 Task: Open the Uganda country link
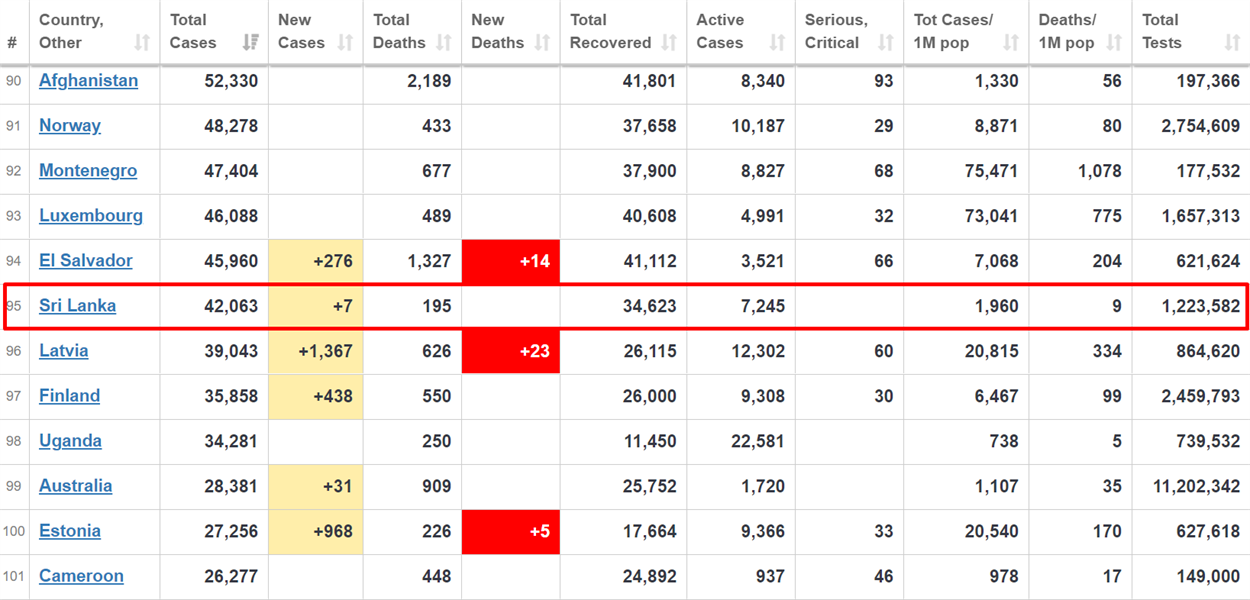pos(70,441)
